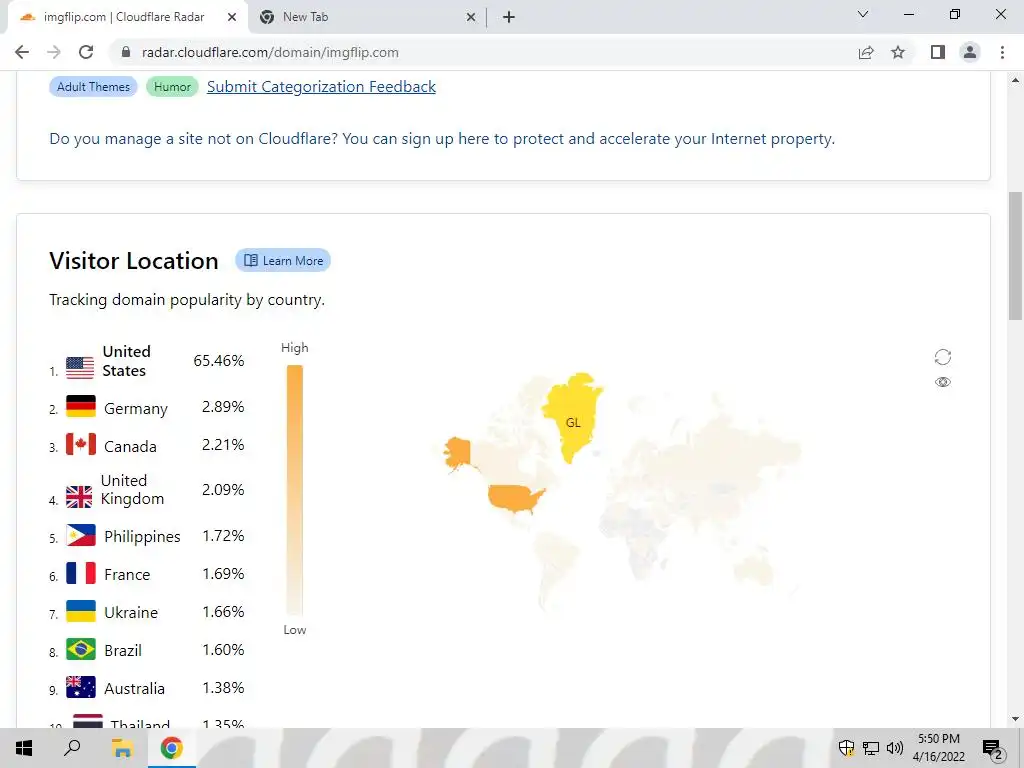Click the Ukraine flag icon
The image size is (1024, 768).
[80, 611]
